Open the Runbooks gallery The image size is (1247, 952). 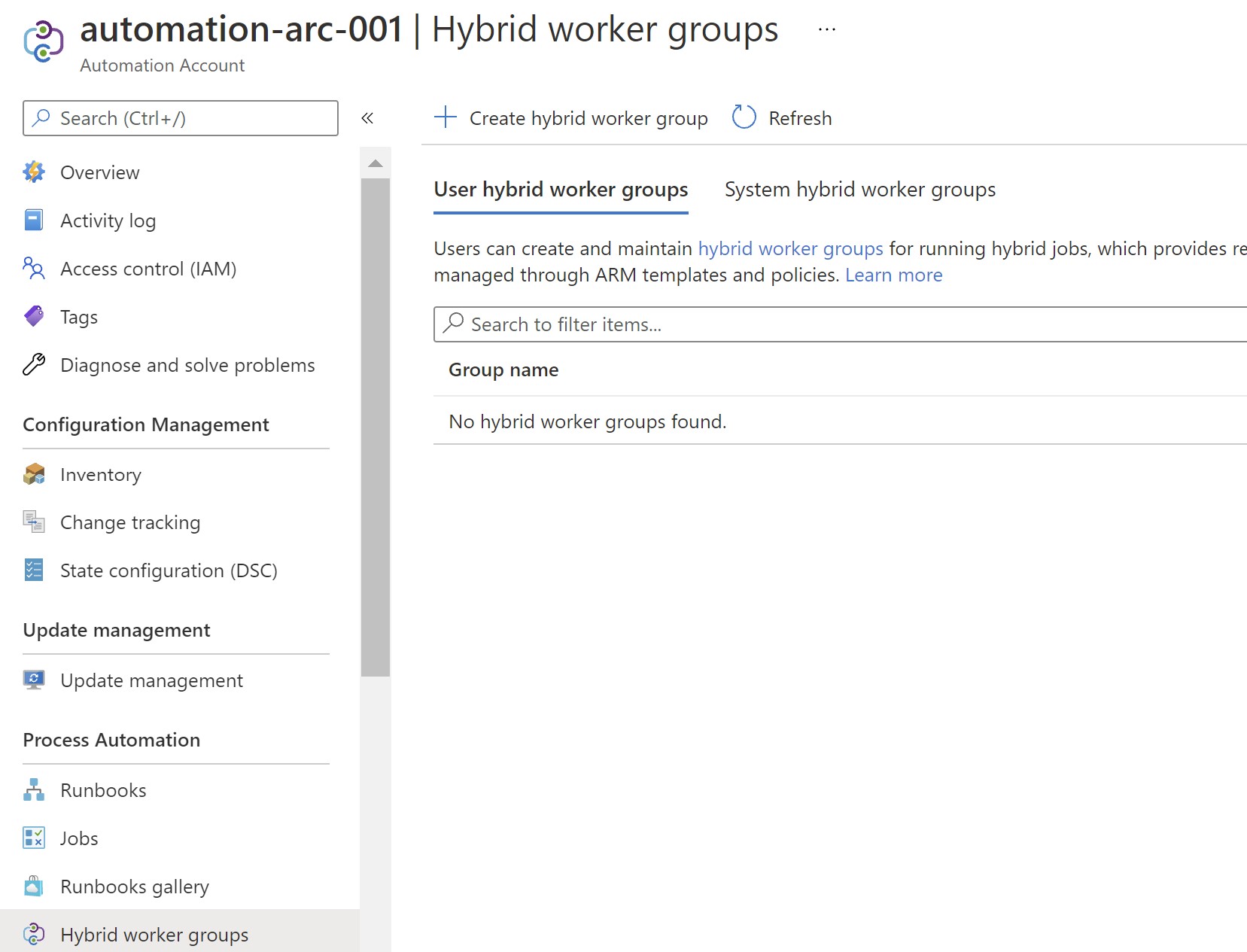tap(135, 887)
